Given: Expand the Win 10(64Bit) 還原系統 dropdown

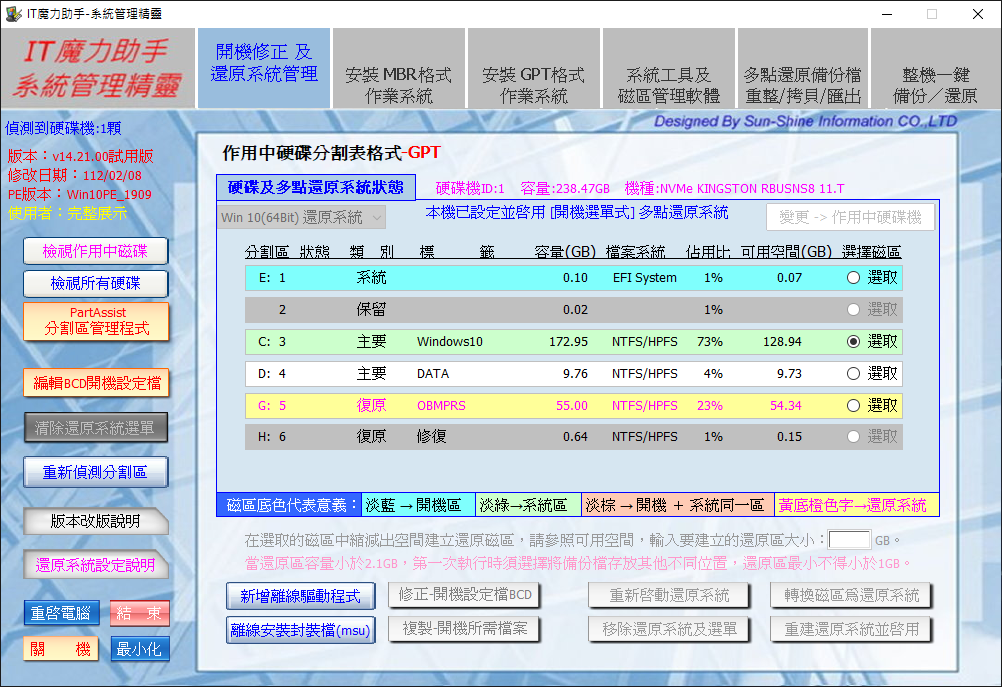Looking at the screenshot, I should 377,218.
